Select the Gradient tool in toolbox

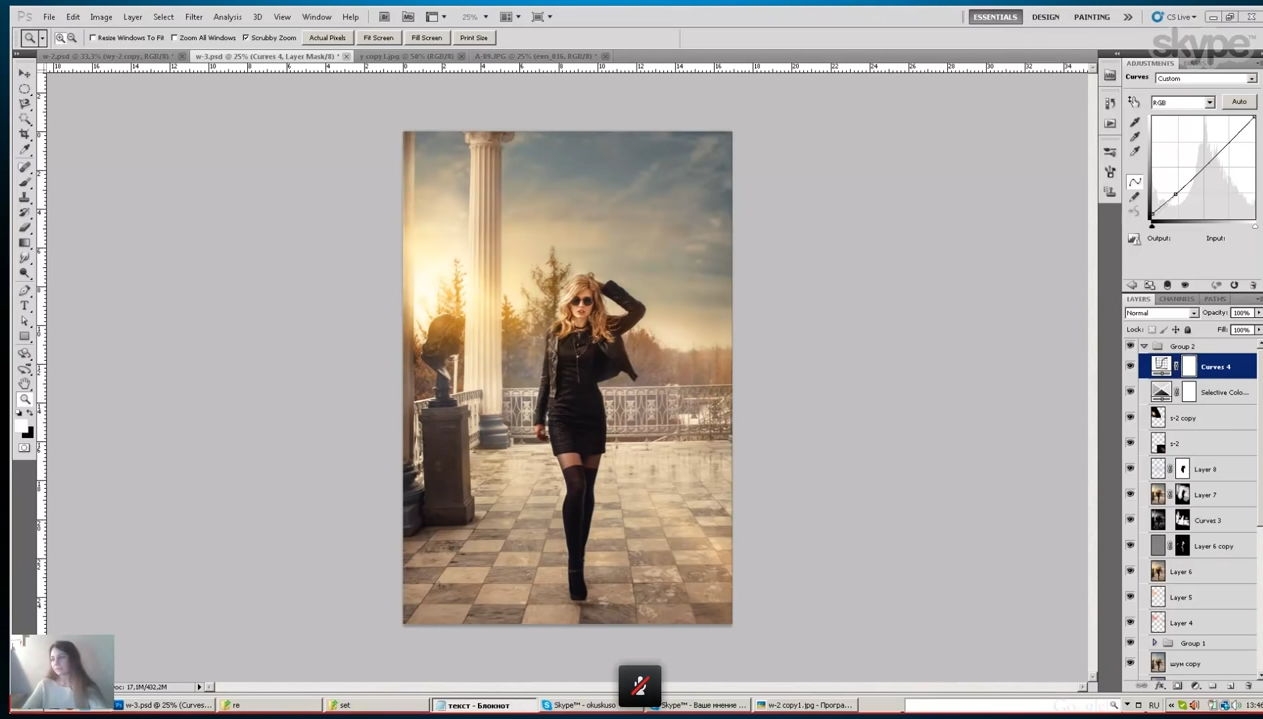tap(25, 243)
